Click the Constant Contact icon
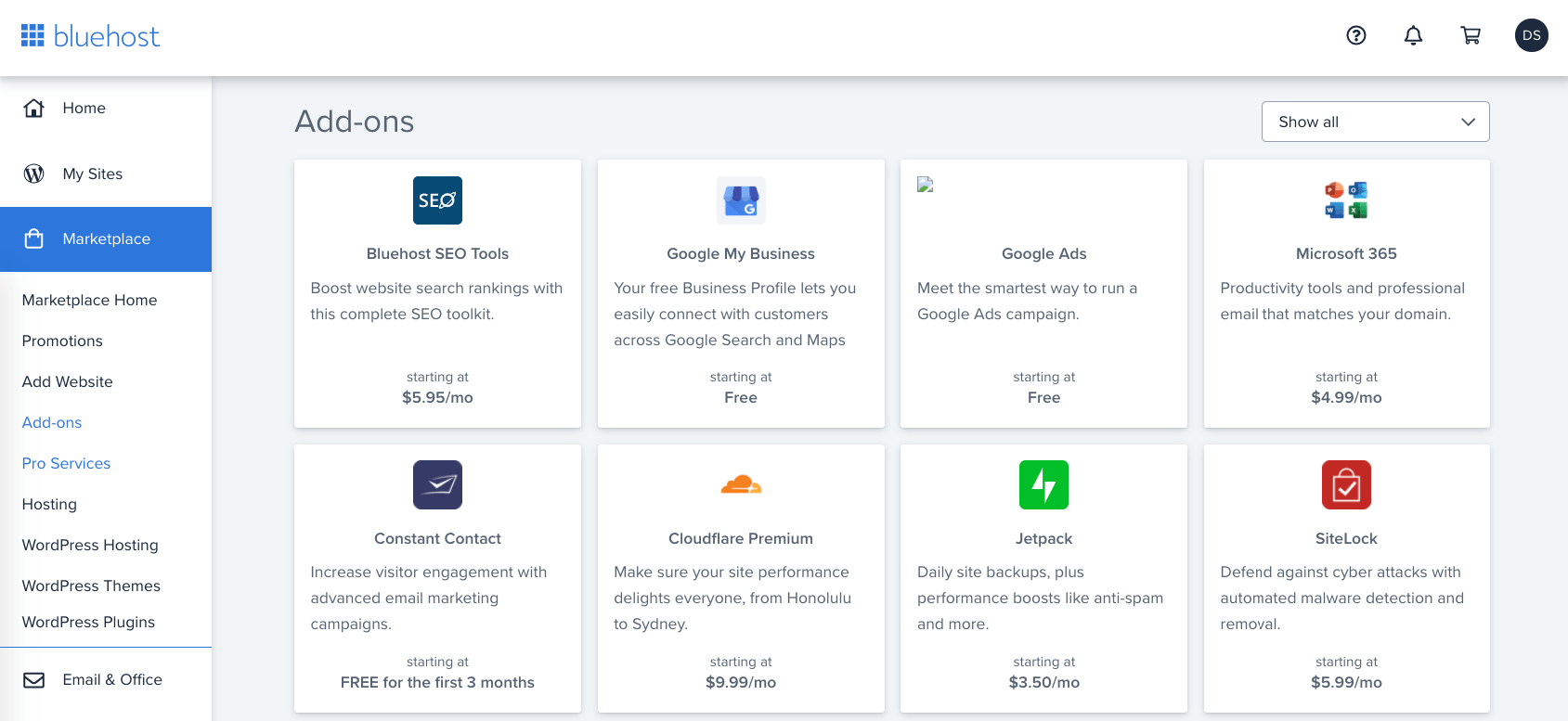The image size is (1568, 721). point(437,485)
